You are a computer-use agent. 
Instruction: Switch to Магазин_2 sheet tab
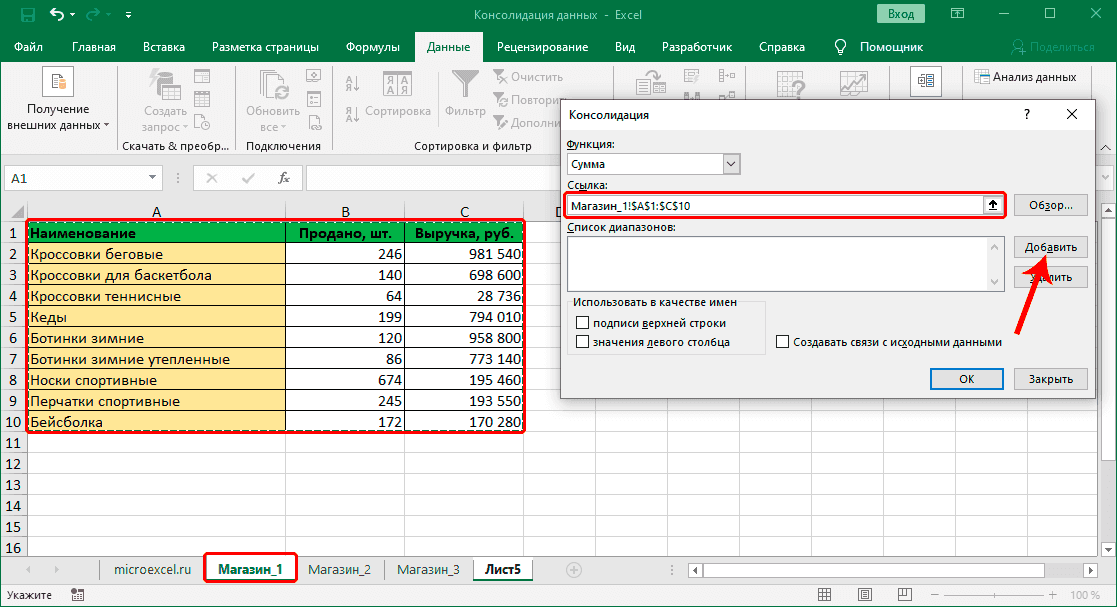[x=339, y=569]
